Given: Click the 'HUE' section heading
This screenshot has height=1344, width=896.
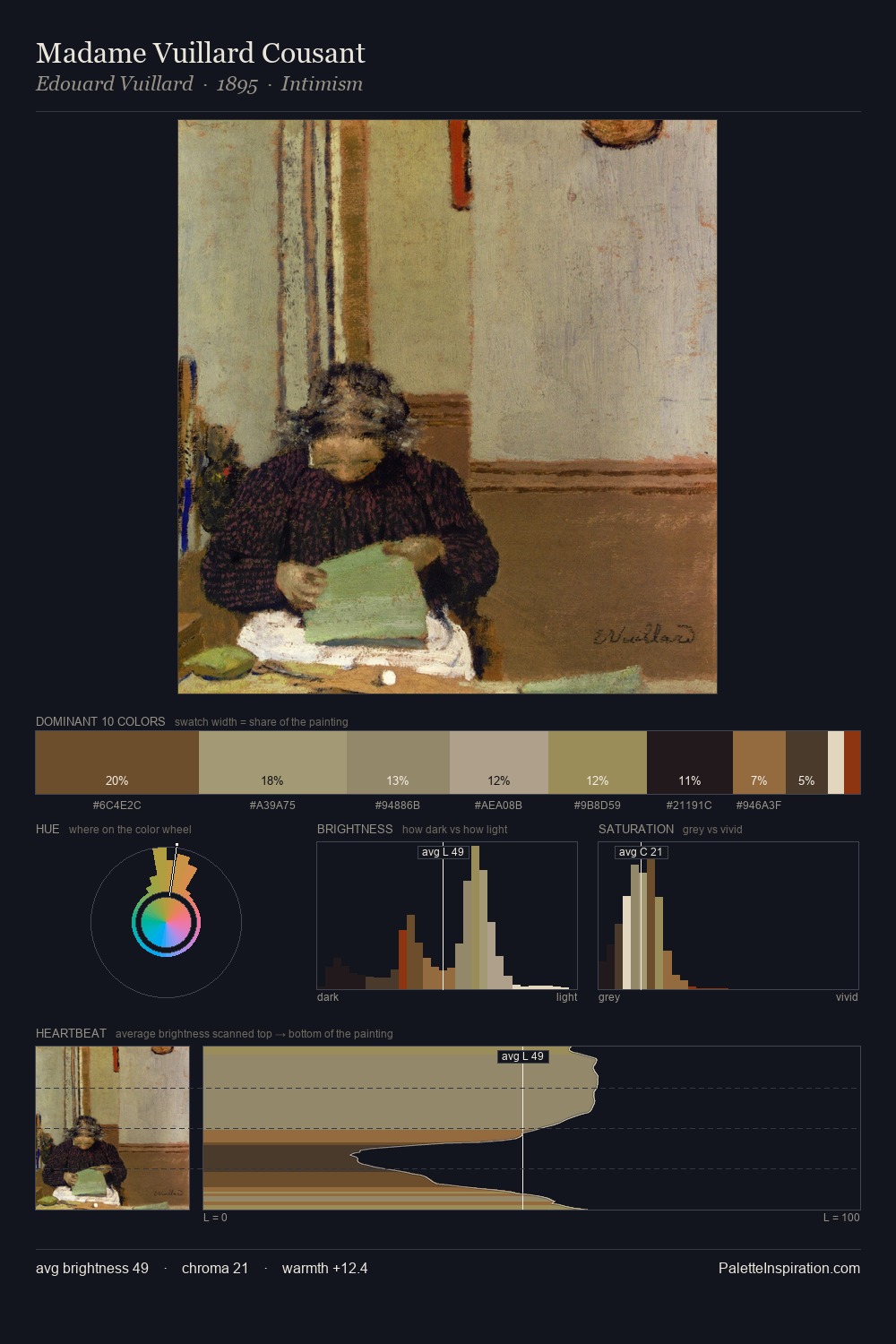Looking at the screenshot, I should [47, 829].
